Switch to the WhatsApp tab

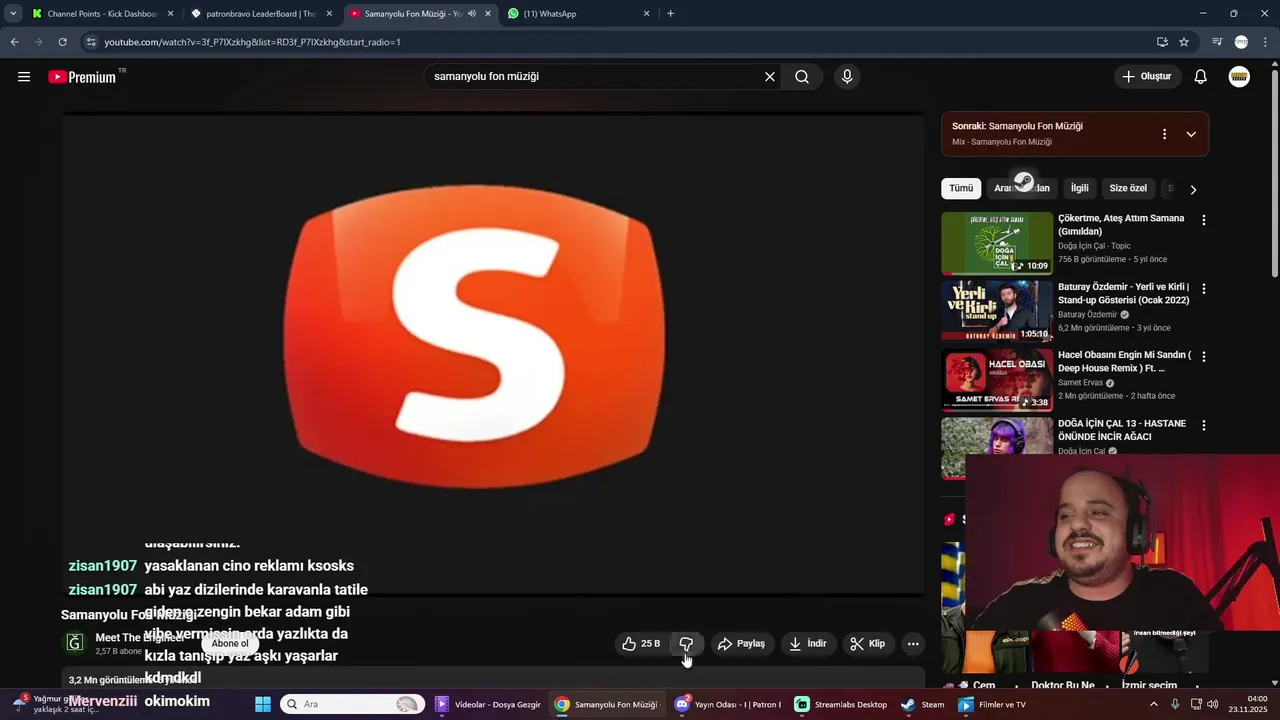[x=577, y=14]
